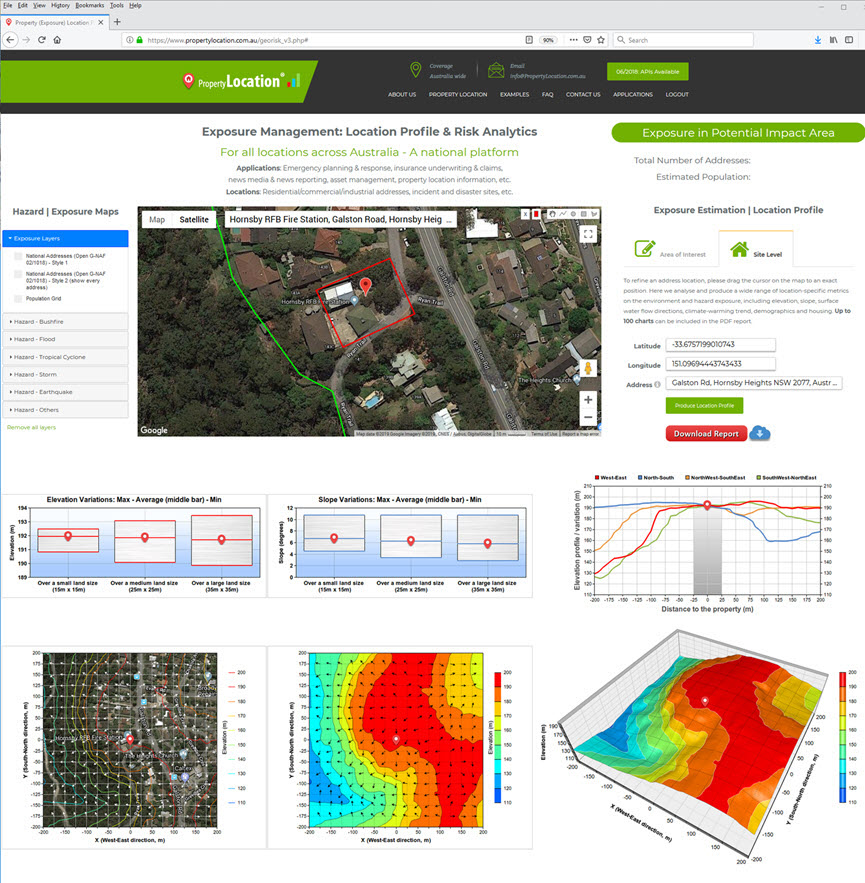Click the Longitude input field
This screenshot has width=865, height=883.
(x=720, y=364)
